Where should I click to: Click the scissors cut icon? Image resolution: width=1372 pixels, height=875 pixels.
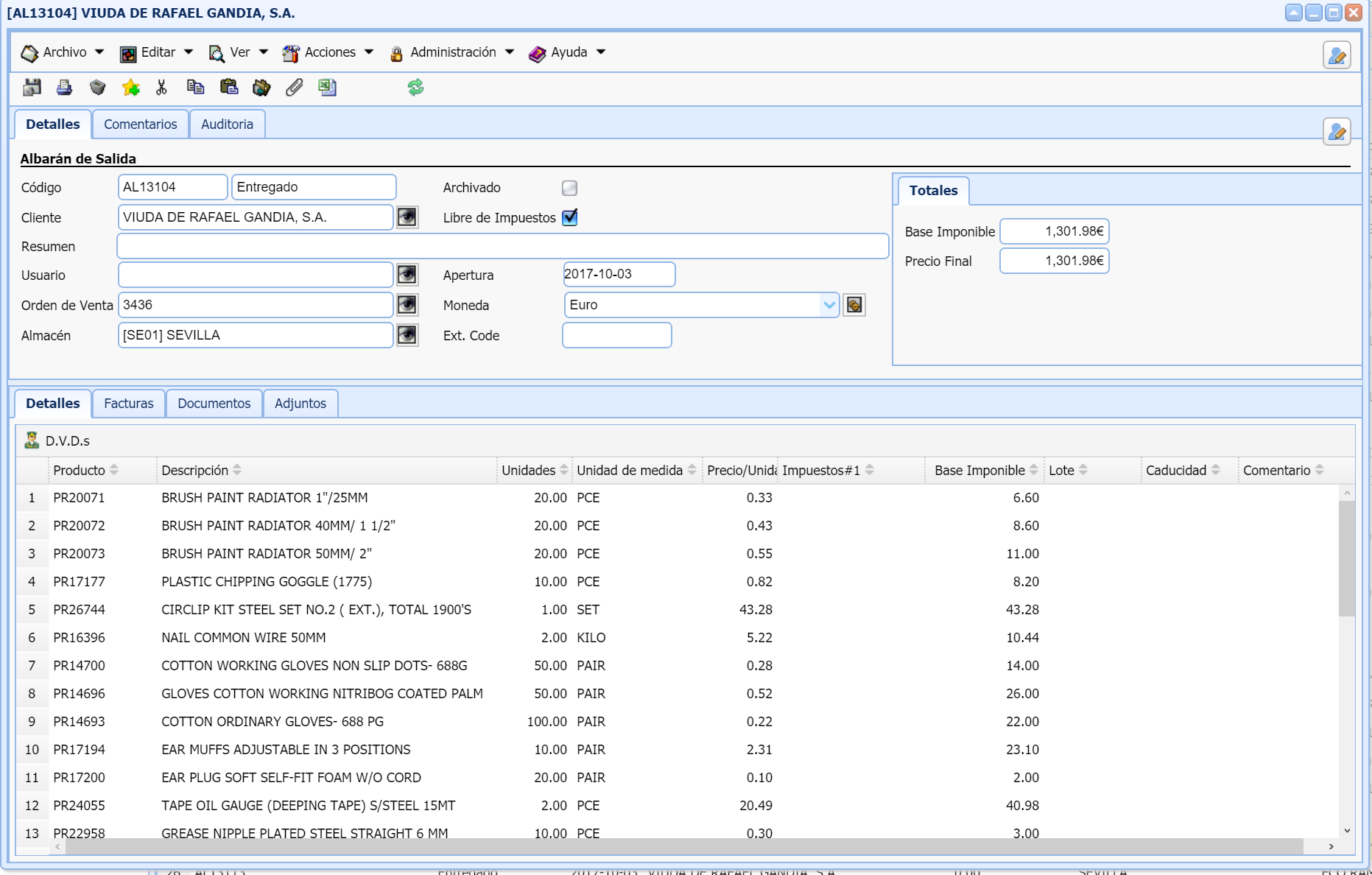(x=162, y=88)
